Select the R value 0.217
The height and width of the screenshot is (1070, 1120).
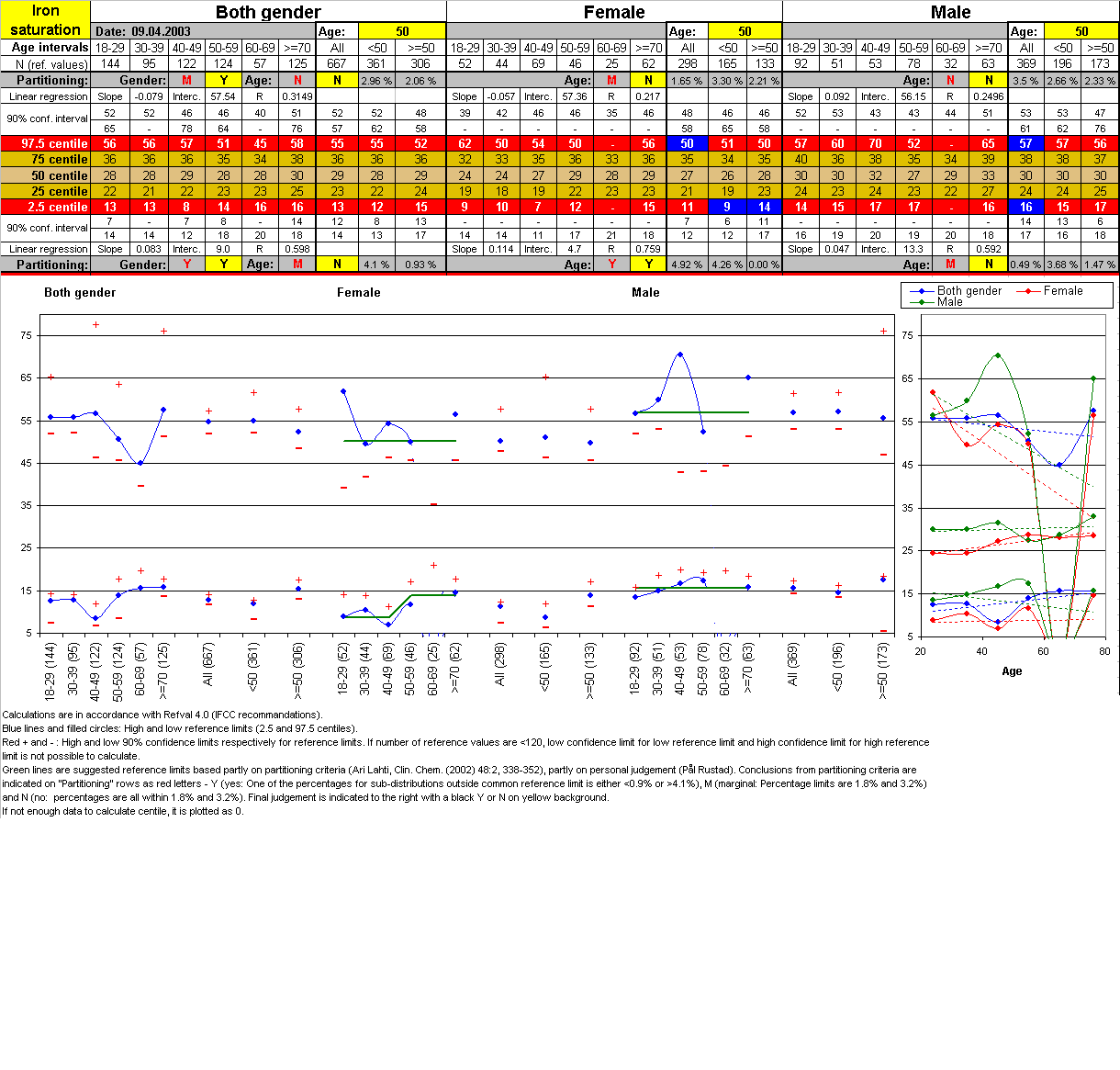click(648, 96)
